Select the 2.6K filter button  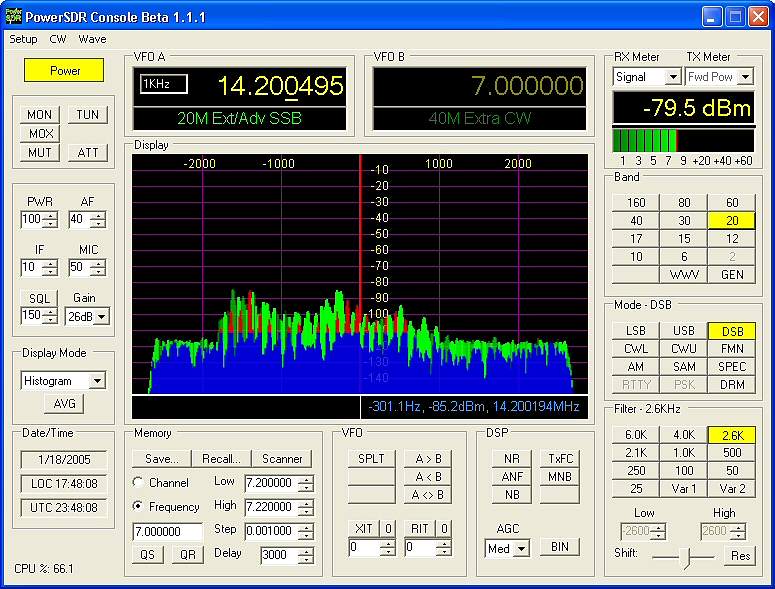732,435
